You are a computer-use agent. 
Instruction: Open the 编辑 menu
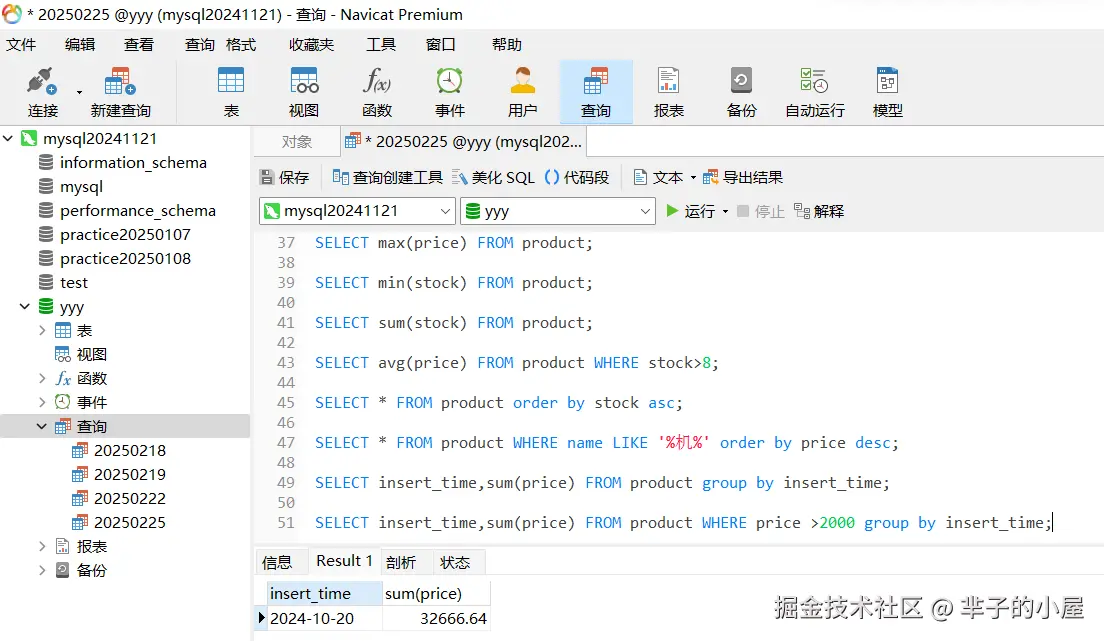coord(80,44)
